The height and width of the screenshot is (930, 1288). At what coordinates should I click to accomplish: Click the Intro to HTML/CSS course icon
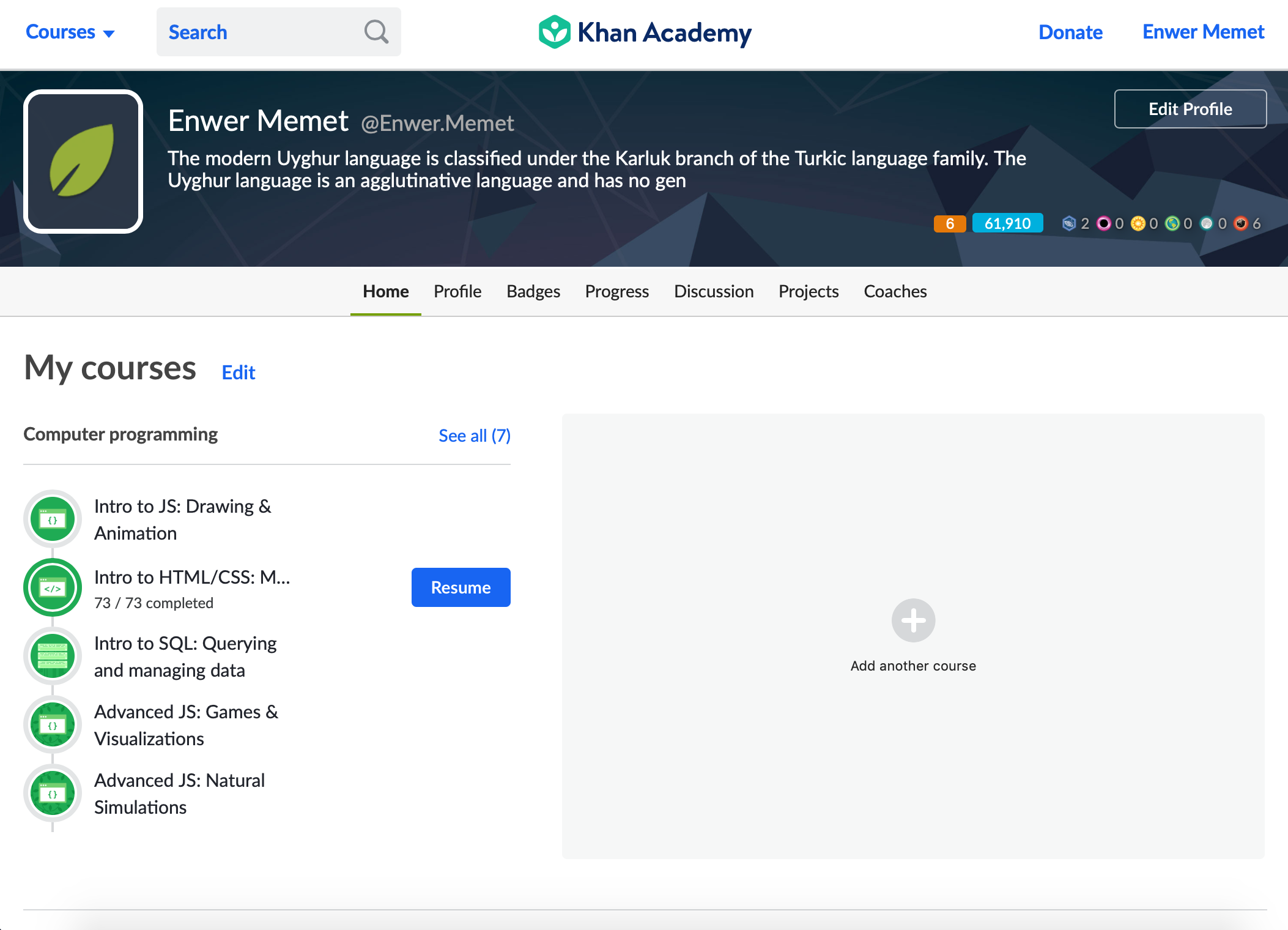pos(53,587)
